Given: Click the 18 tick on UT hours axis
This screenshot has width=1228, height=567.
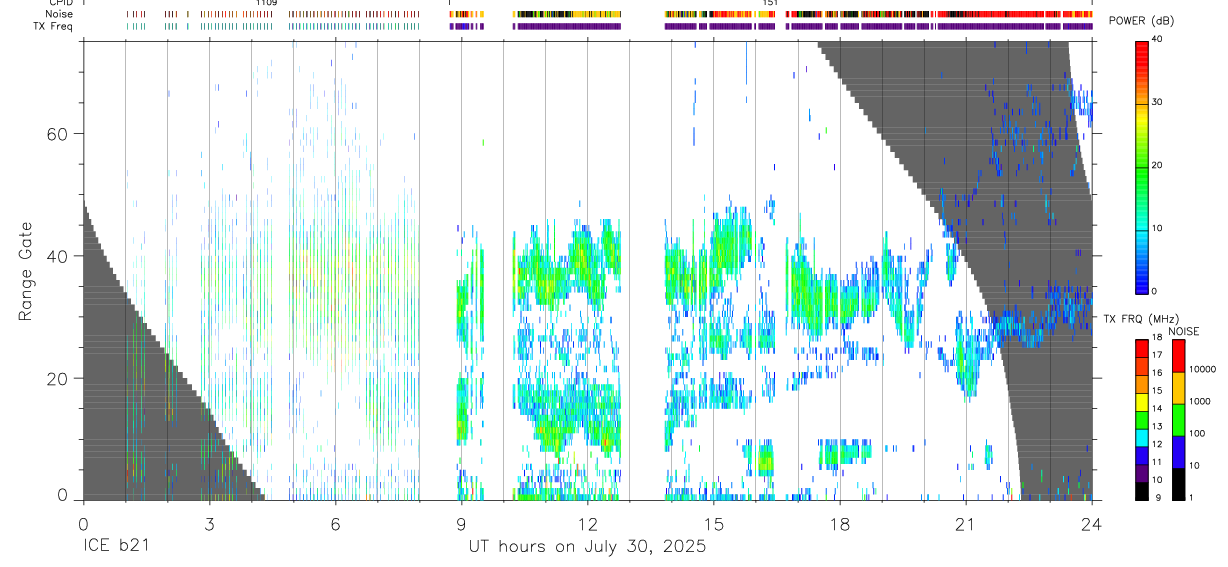Looking at the screenshot, I should 840,524.
